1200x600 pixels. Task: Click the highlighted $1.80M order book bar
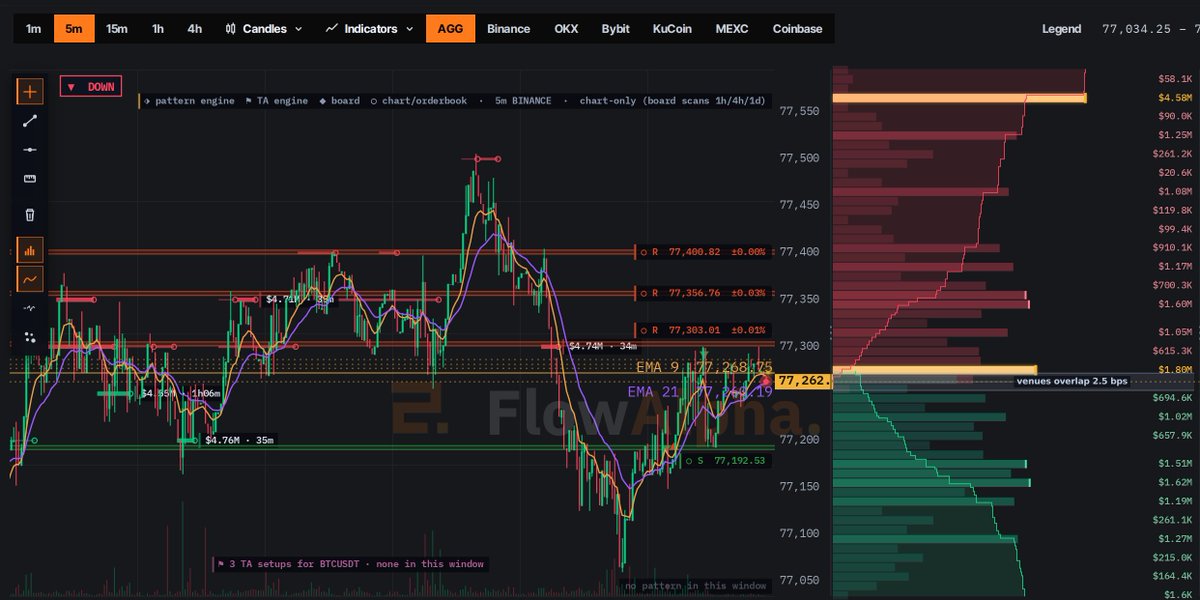click(934, 370)
